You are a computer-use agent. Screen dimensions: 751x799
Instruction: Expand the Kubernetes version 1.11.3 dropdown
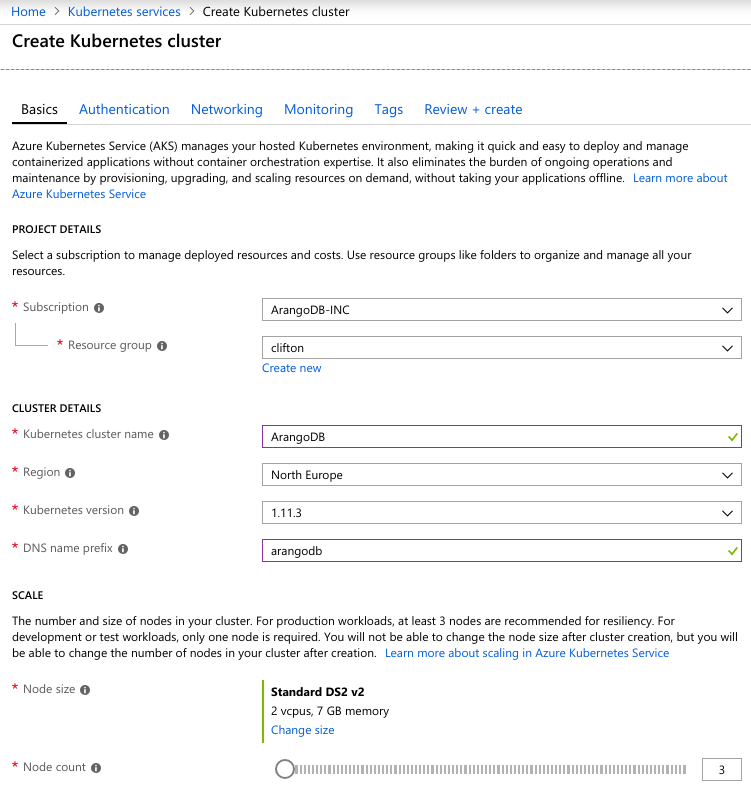tap(501, 513)
